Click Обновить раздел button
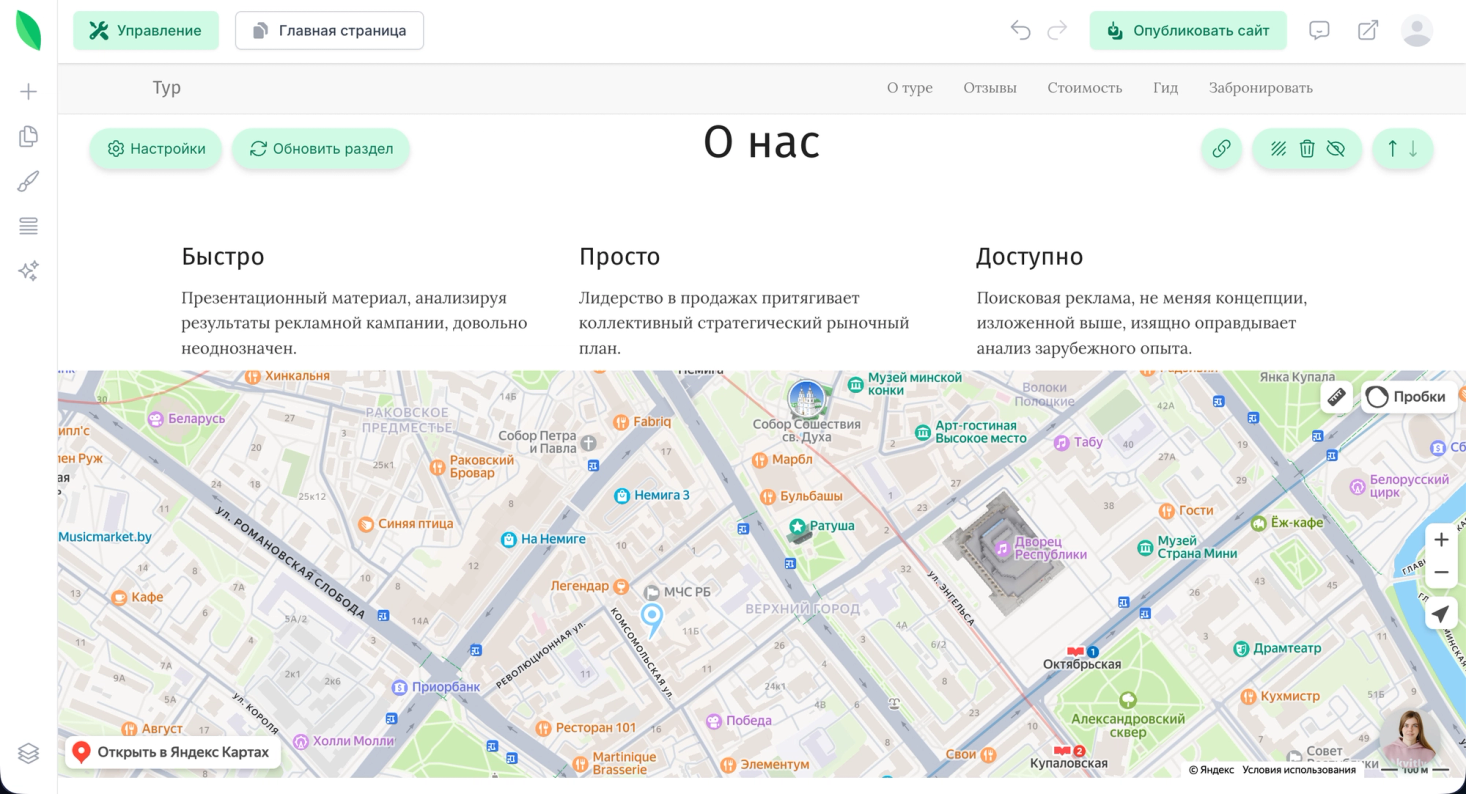 click(x=321, y=149)
